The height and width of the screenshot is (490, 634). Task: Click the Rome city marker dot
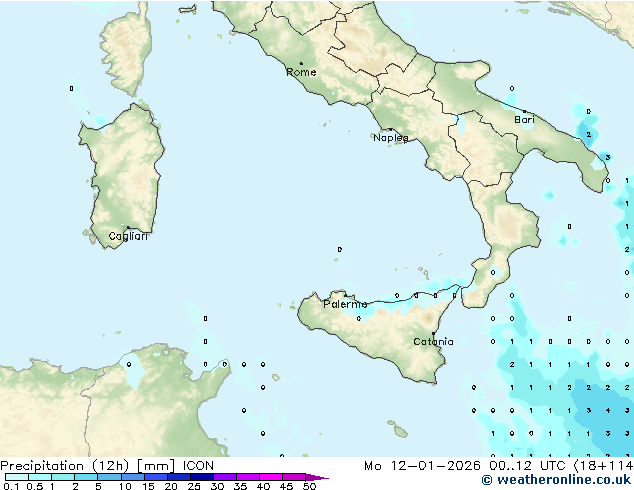pyautogui.click(x=301, y=63)
